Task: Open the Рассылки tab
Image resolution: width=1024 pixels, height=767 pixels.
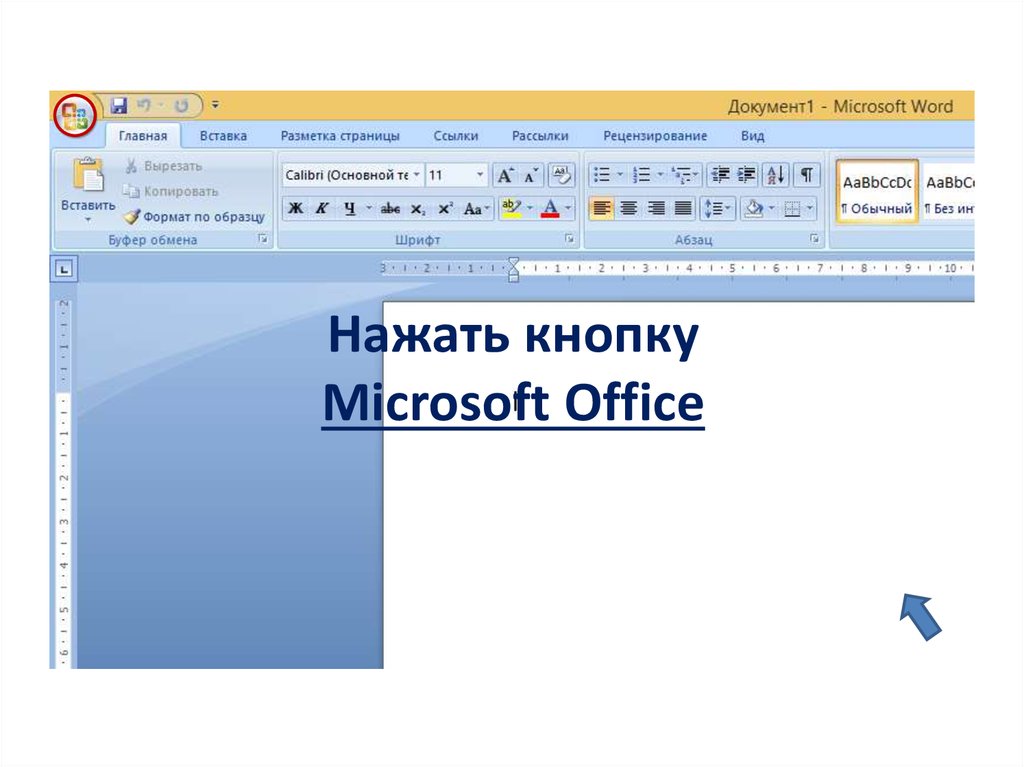Action: point(540,136)
